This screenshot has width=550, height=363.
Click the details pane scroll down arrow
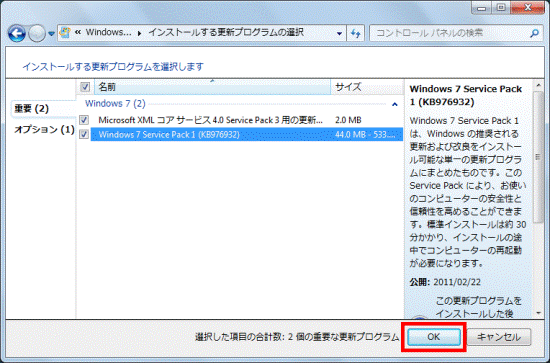[x=538, y=313]
